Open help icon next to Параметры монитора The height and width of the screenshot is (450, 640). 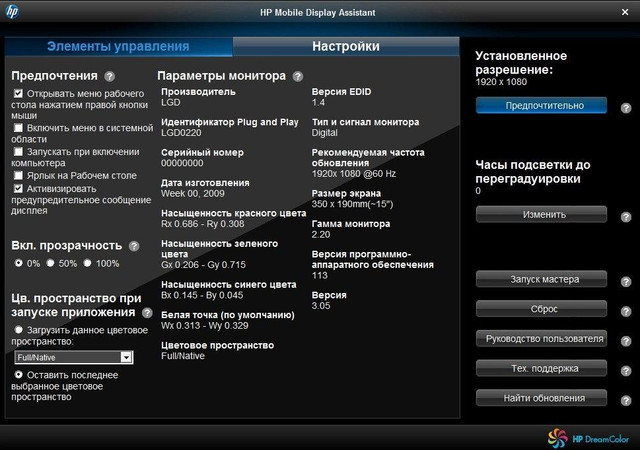pos(298,76)
